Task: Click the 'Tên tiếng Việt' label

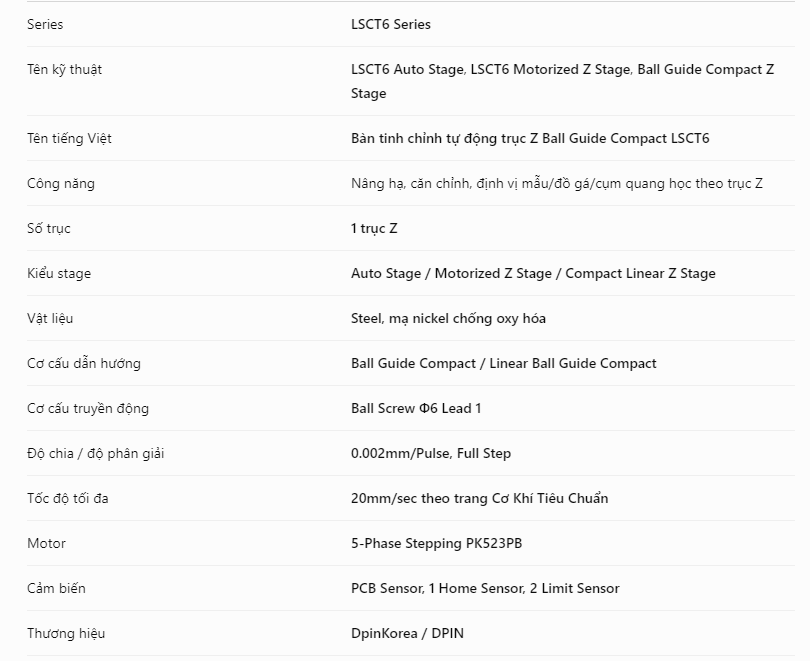Action: click(69, 138)
